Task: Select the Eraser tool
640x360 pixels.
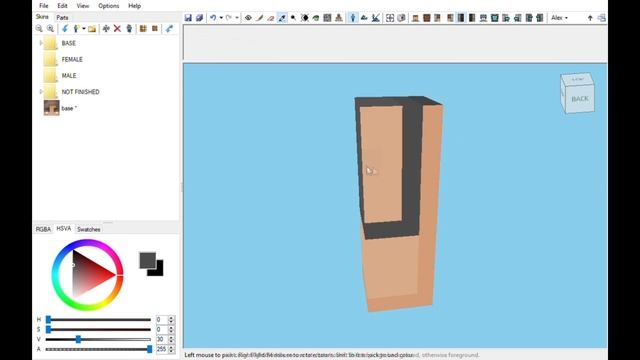Action: 271,18
